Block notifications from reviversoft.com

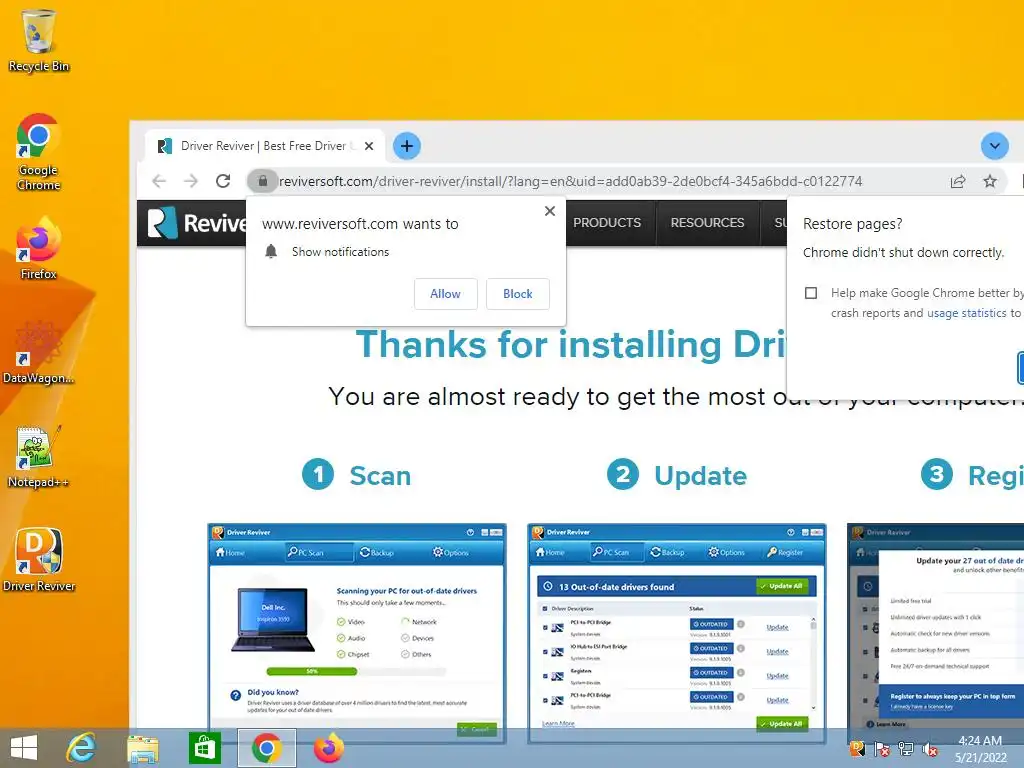click(x=517, y=294)
